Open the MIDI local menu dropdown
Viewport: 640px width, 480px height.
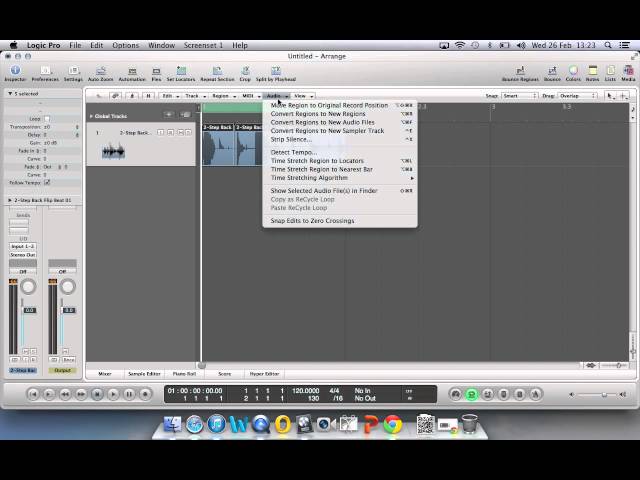click(x=251, y=96)
